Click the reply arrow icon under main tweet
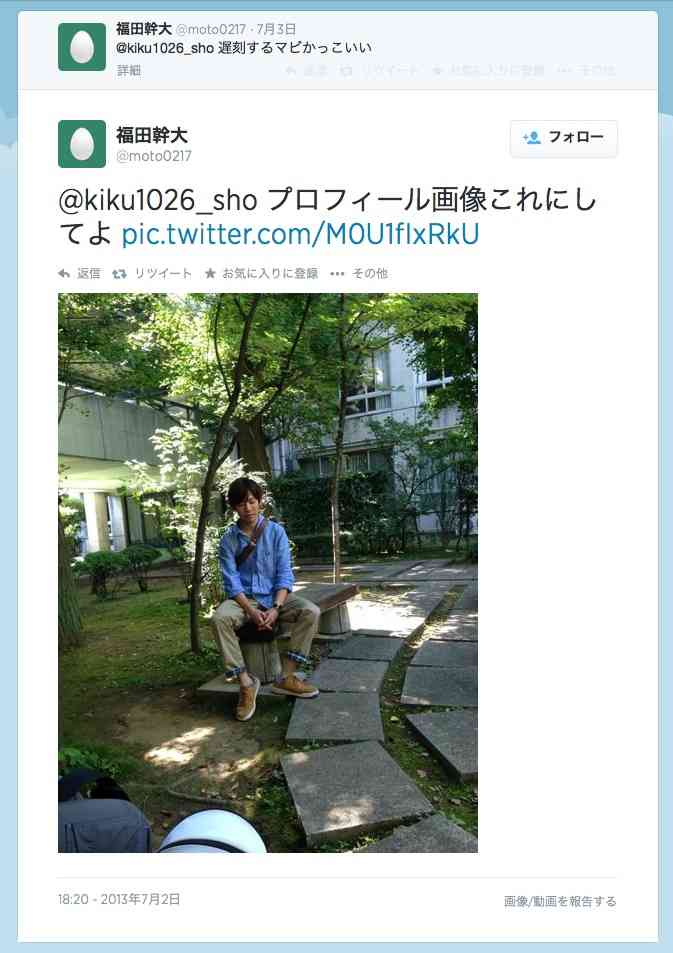This screenshot has width=673, height=953. (x=64, y=274)
